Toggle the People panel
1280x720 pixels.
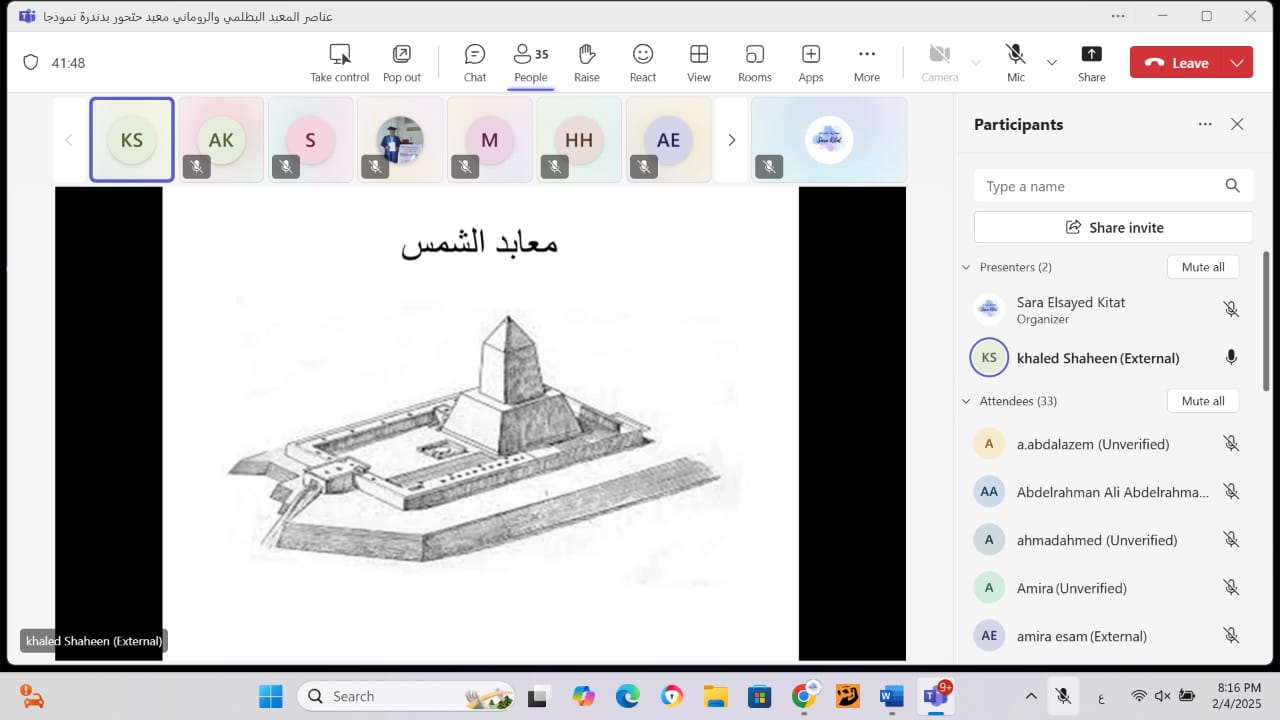click(531, 63)
